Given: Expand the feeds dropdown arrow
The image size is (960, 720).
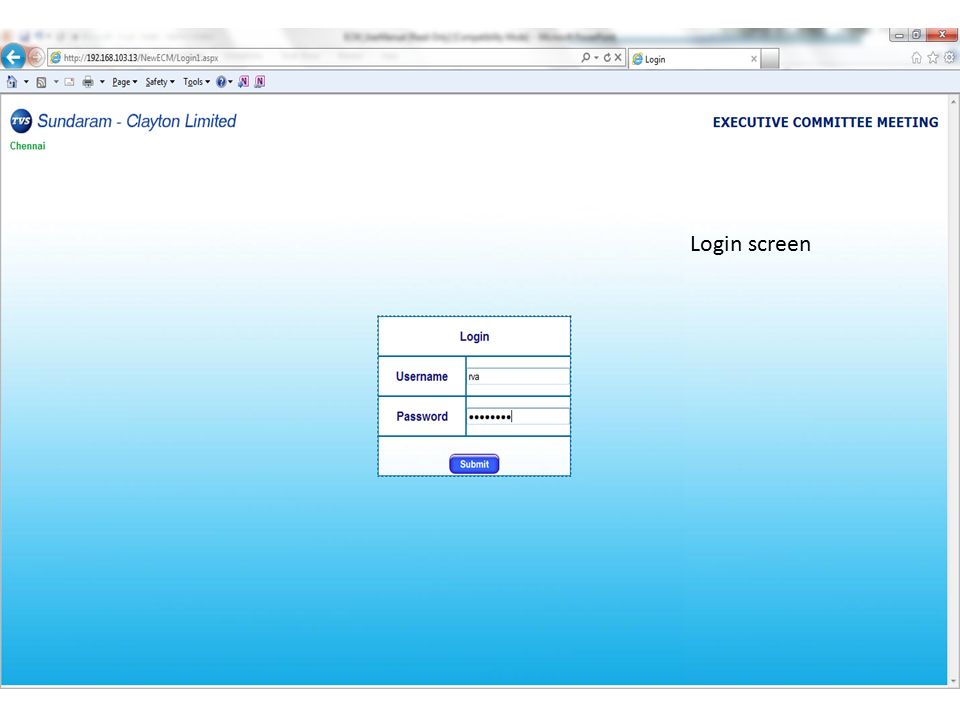Looking at the screenshot, I should pyautogui.click(x=56, y=81).
